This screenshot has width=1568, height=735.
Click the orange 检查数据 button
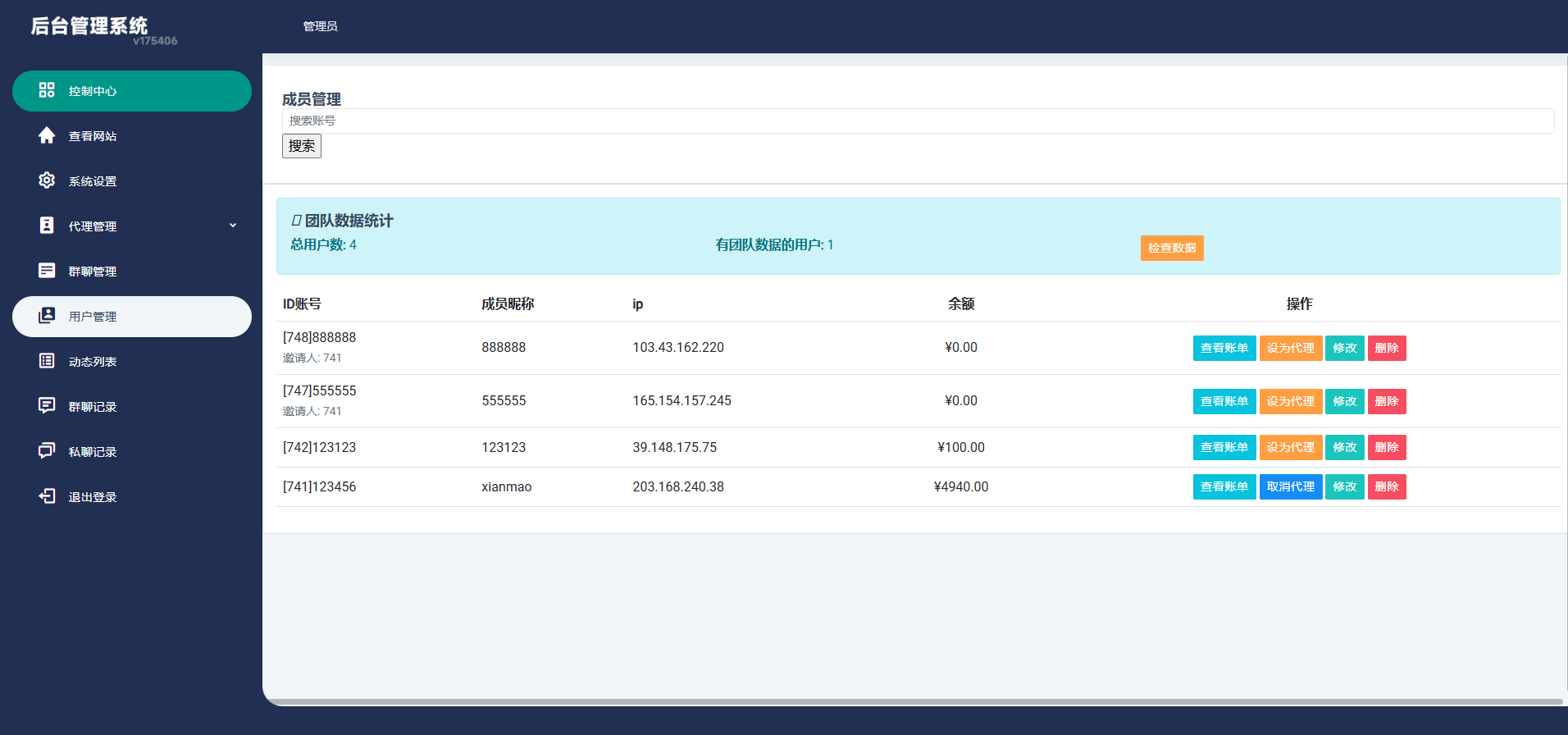coord(1171,248)
